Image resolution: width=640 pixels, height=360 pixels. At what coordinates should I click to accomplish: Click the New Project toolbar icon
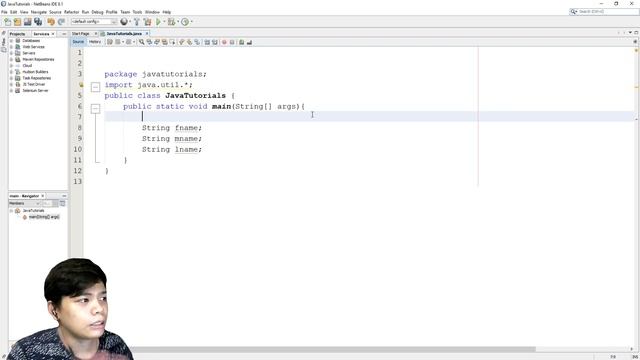18,22
